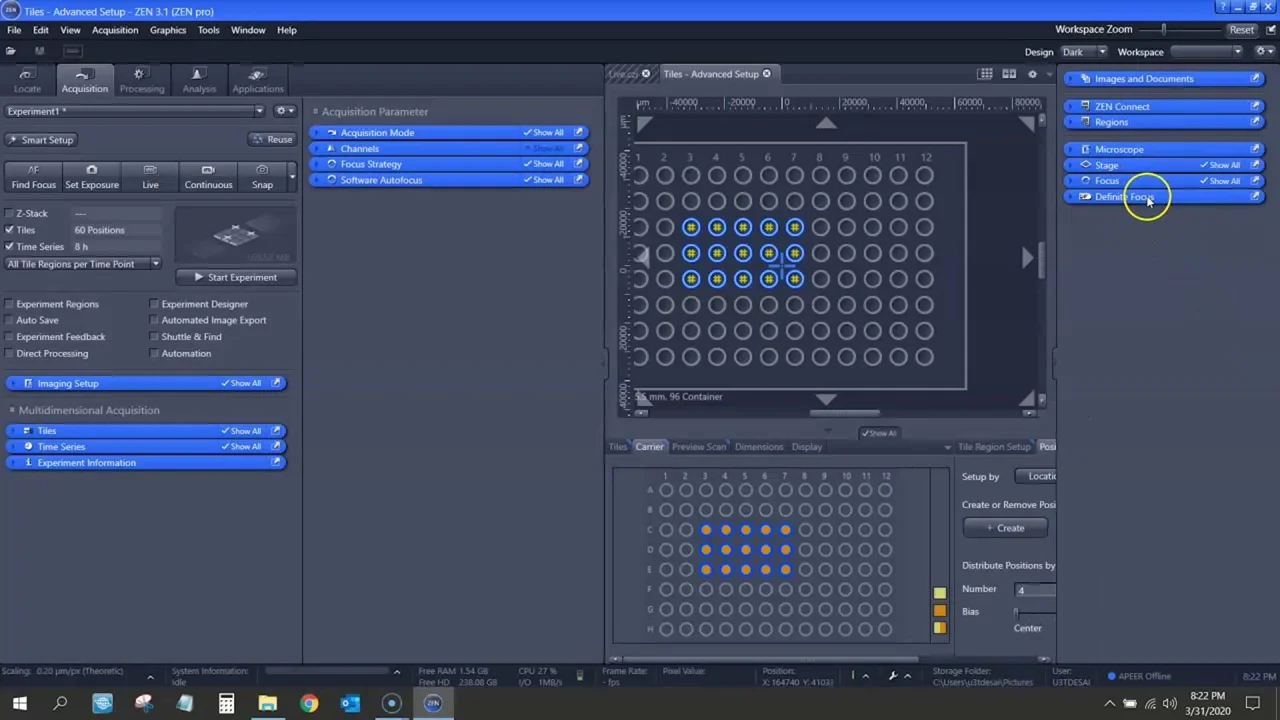Start Continuous acquisition mode
The image size is (1280, 720).
pos(208,177)
